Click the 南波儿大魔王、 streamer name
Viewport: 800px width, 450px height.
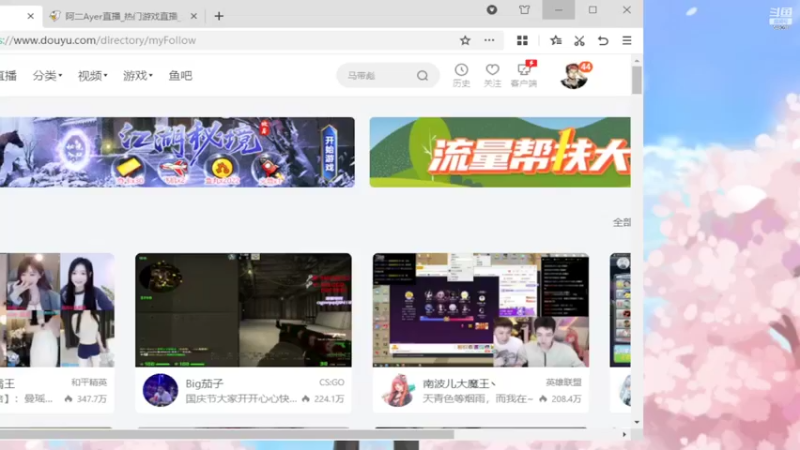(460, 383)
